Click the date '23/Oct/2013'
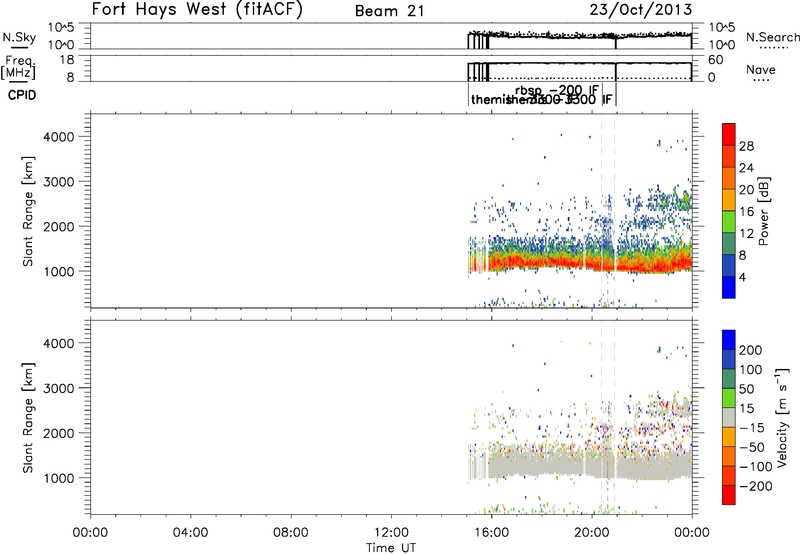The width and height of the screenshot is (800, 554). pos(641,10)
